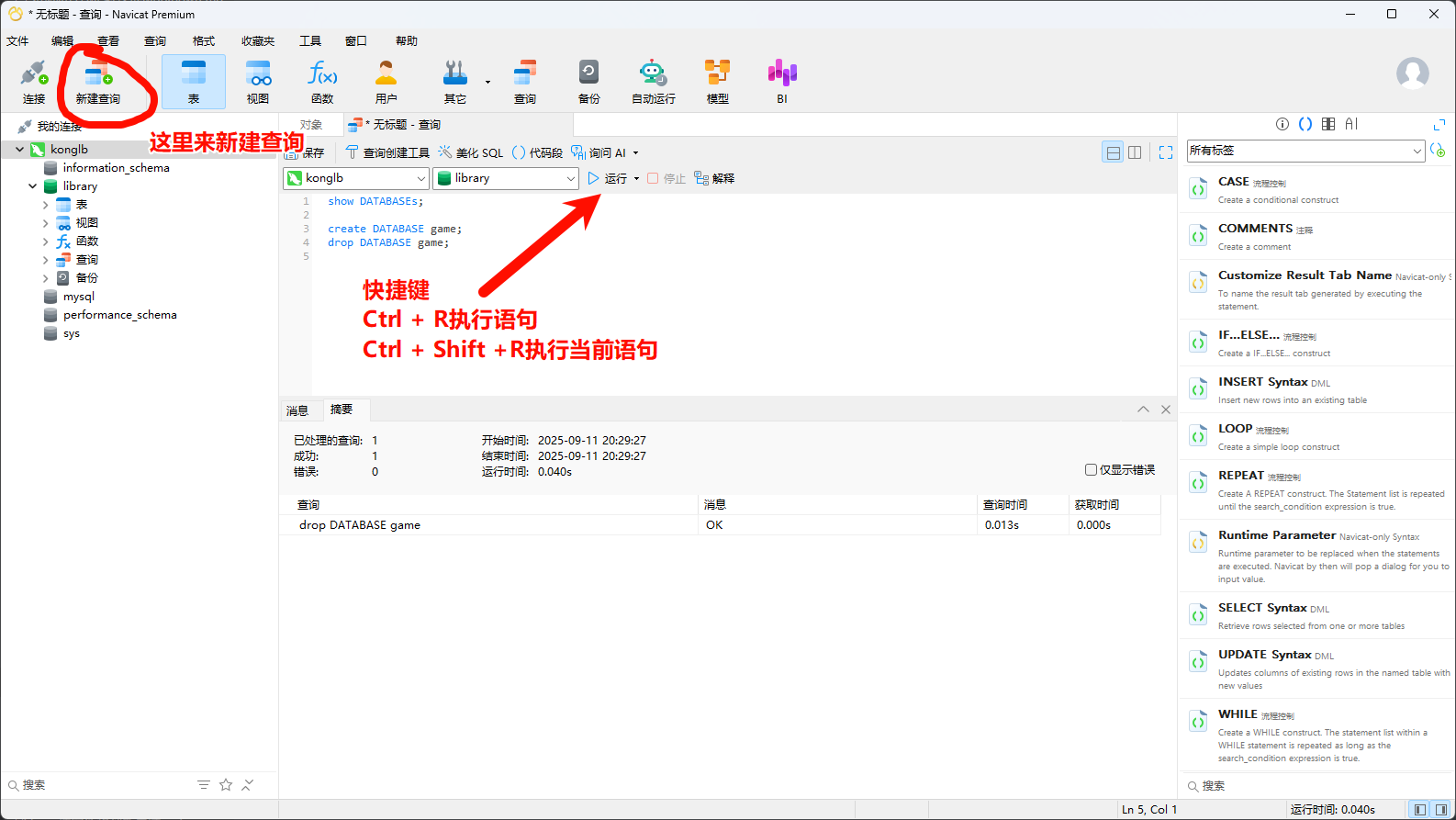The image size is (1456, 820).
Task: Open the BI charts icon
Action: tap(781, 81)
